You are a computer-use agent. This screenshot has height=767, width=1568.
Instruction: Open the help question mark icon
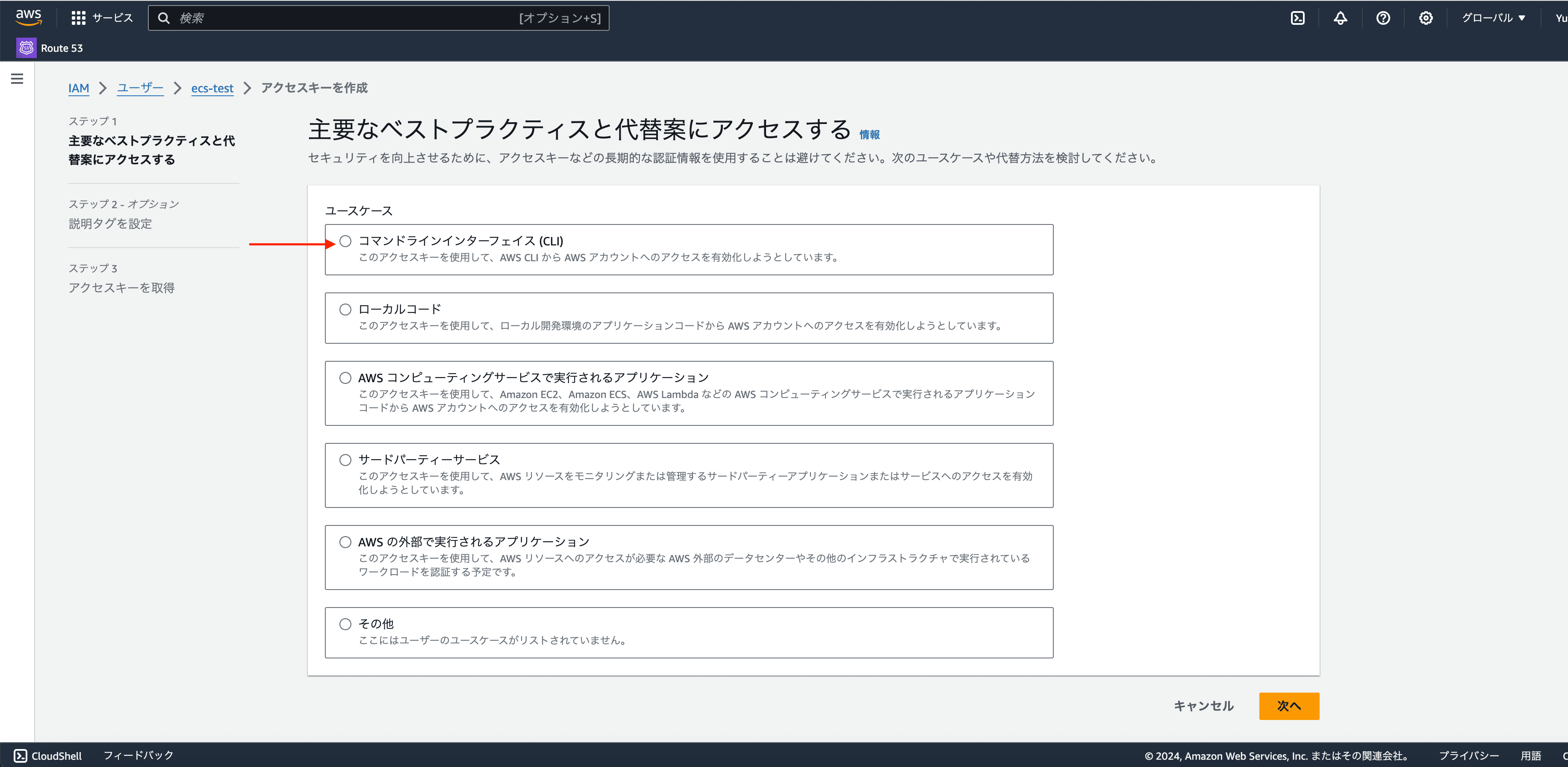click(x=1382, y=18)
